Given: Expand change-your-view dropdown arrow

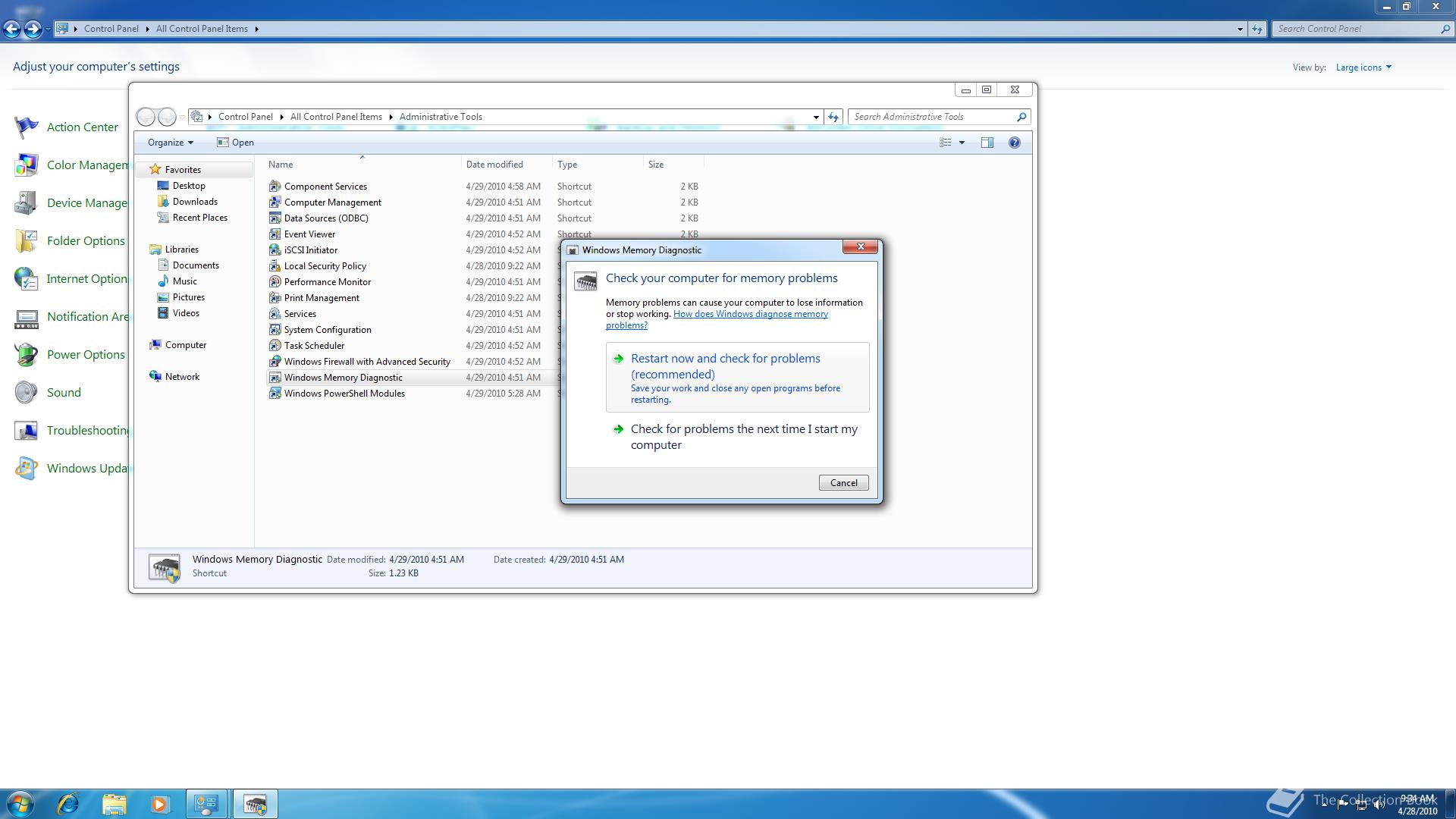Looking at the screenshot, I should coord(962,143).
